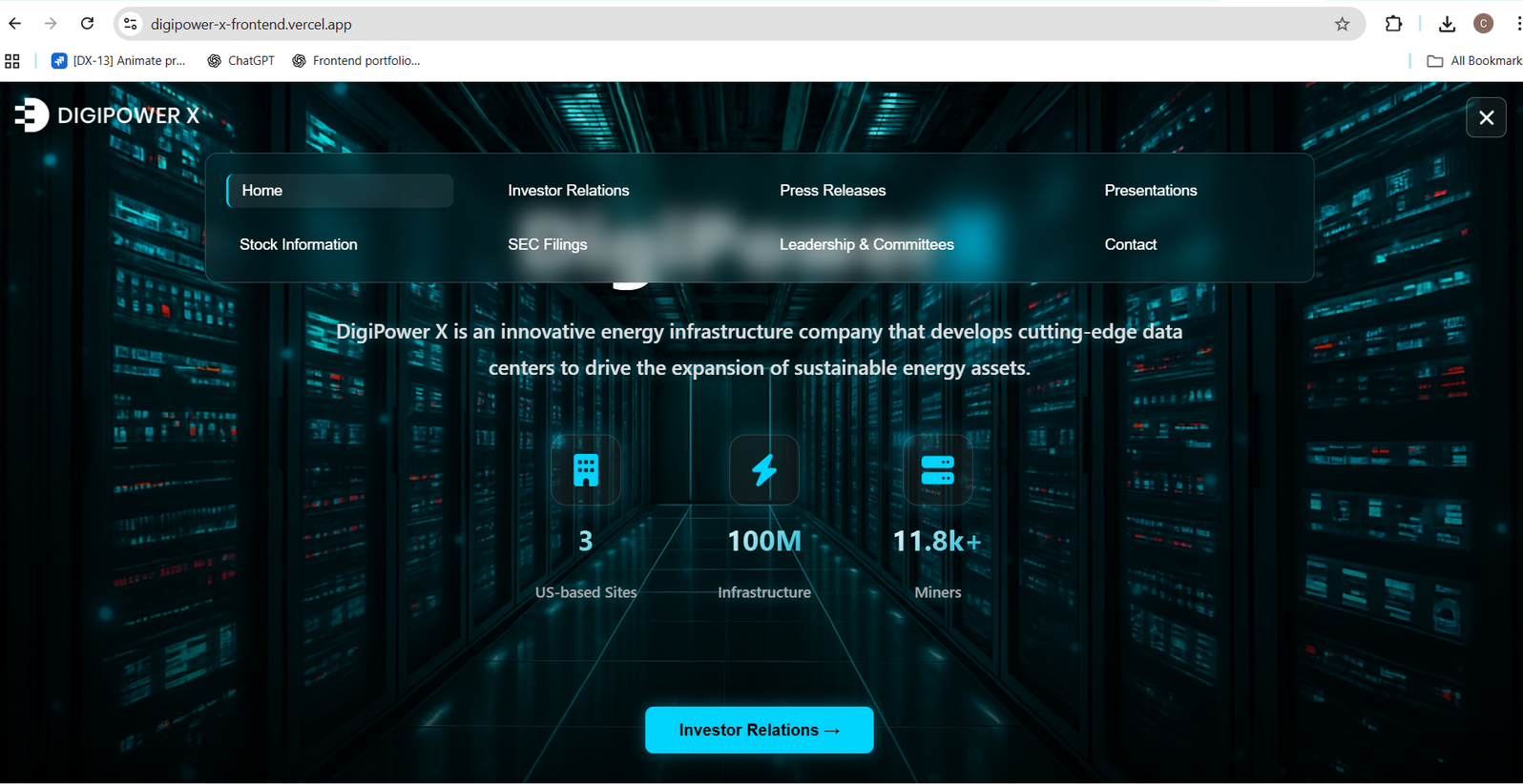
Task: Open the site information icon in address bar
Action: click(131, 24)
